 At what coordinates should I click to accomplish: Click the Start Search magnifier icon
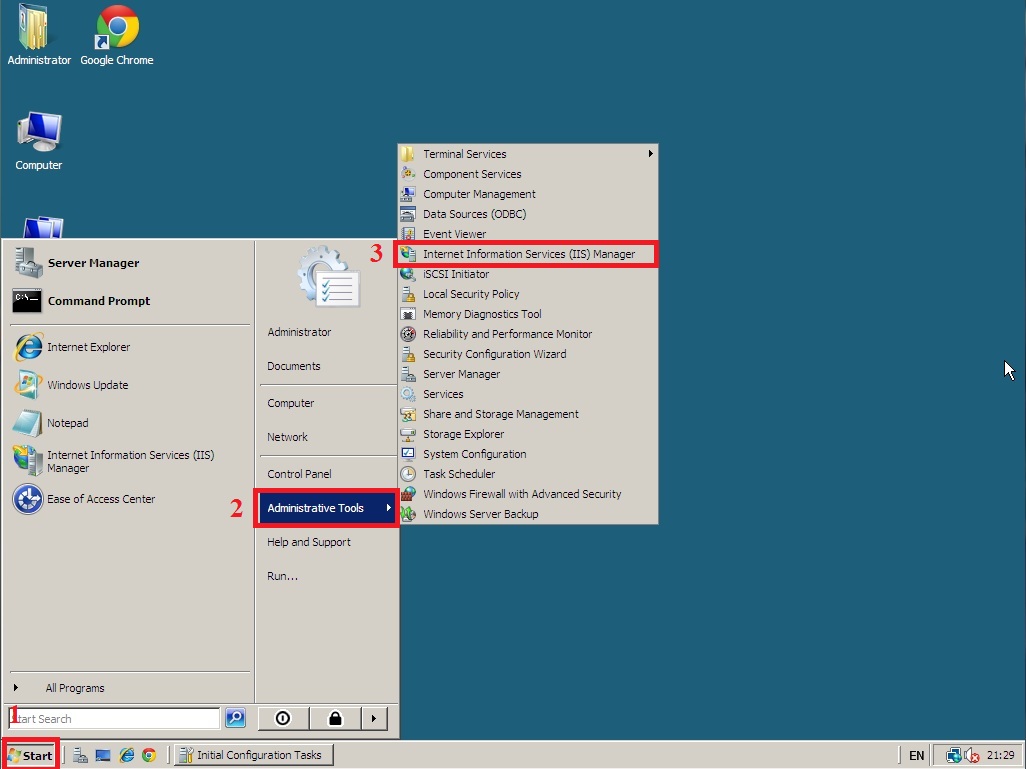pyautogui.click(x=235, y=718)
